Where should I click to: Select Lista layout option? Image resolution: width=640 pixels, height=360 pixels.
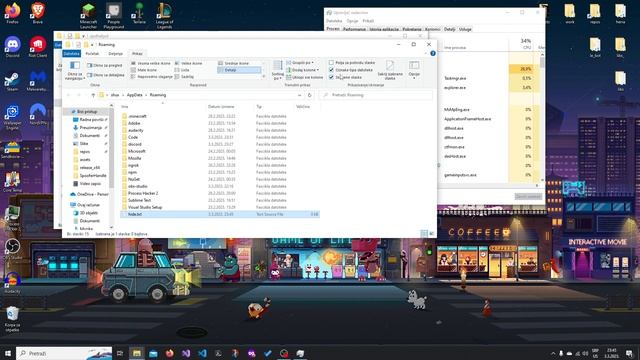click(182, 70)
